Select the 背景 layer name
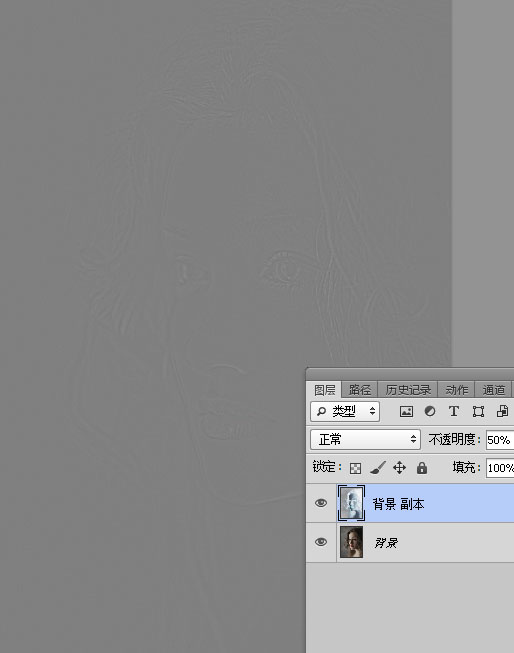 [x=386, y=543]
